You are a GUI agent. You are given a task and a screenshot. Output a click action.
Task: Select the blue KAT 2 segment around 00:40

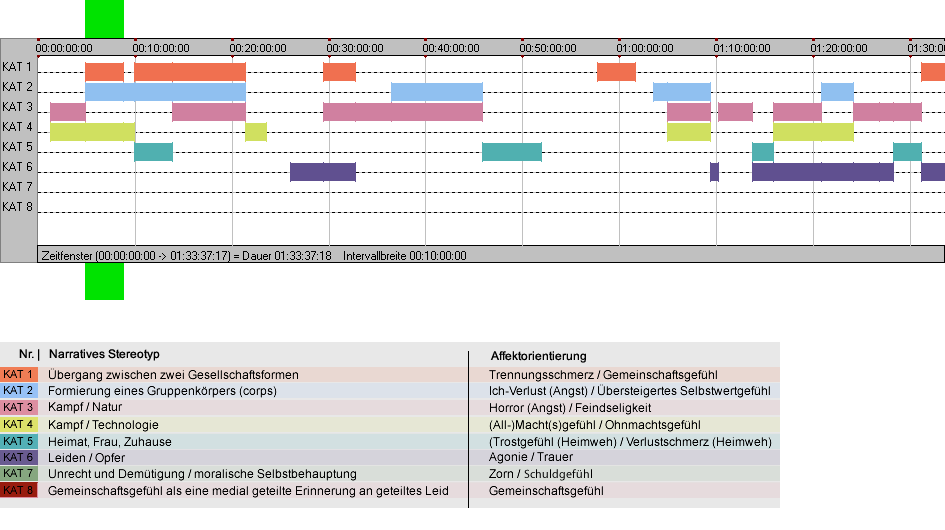tap(437, 92)
